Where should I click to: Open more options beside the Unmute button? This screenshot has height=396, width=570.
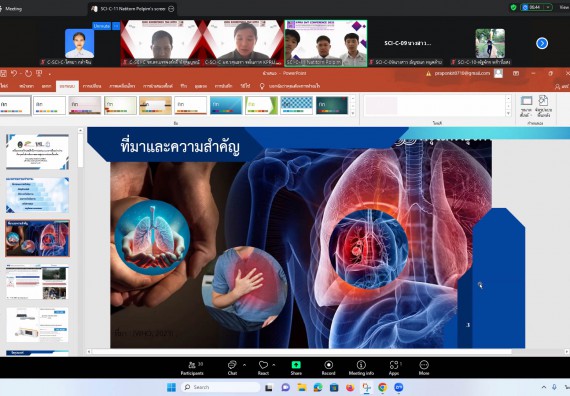[116, 26]
